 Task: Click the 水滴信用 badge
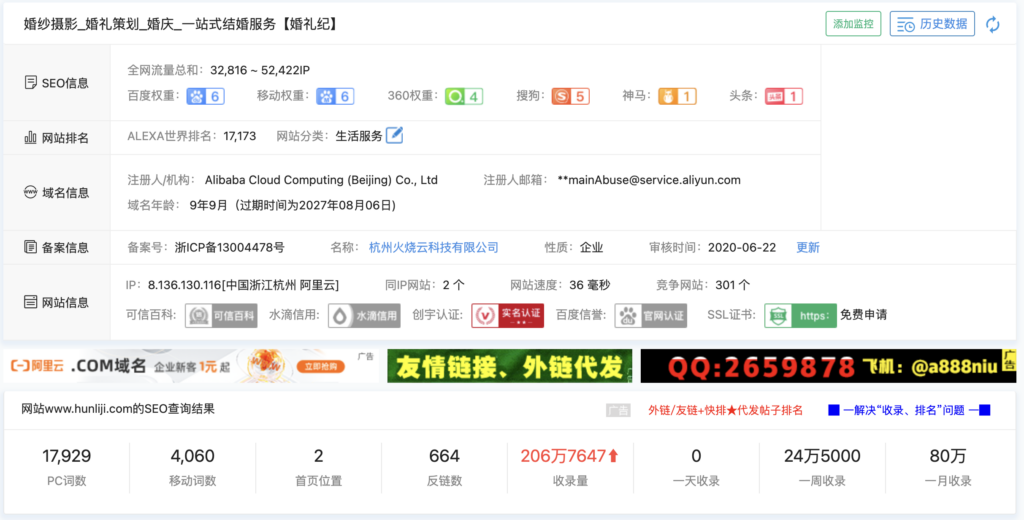tap(364, 316)
